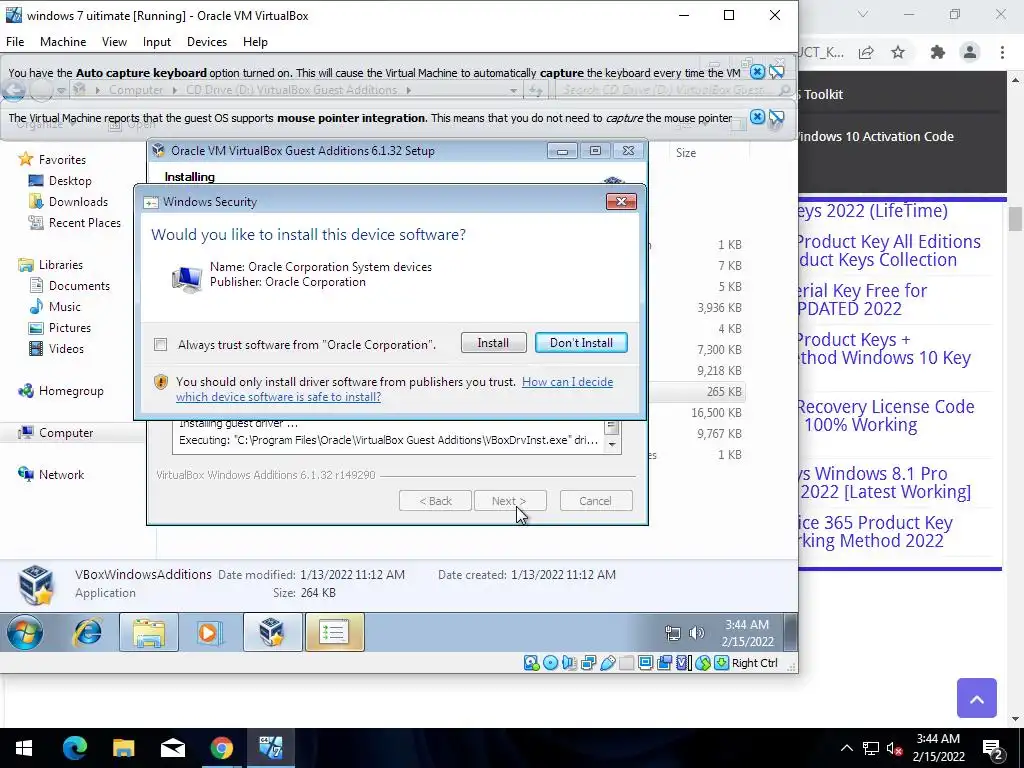
Task: Click Cancel in Guest Additions setup
Action: tap(596, 501)
